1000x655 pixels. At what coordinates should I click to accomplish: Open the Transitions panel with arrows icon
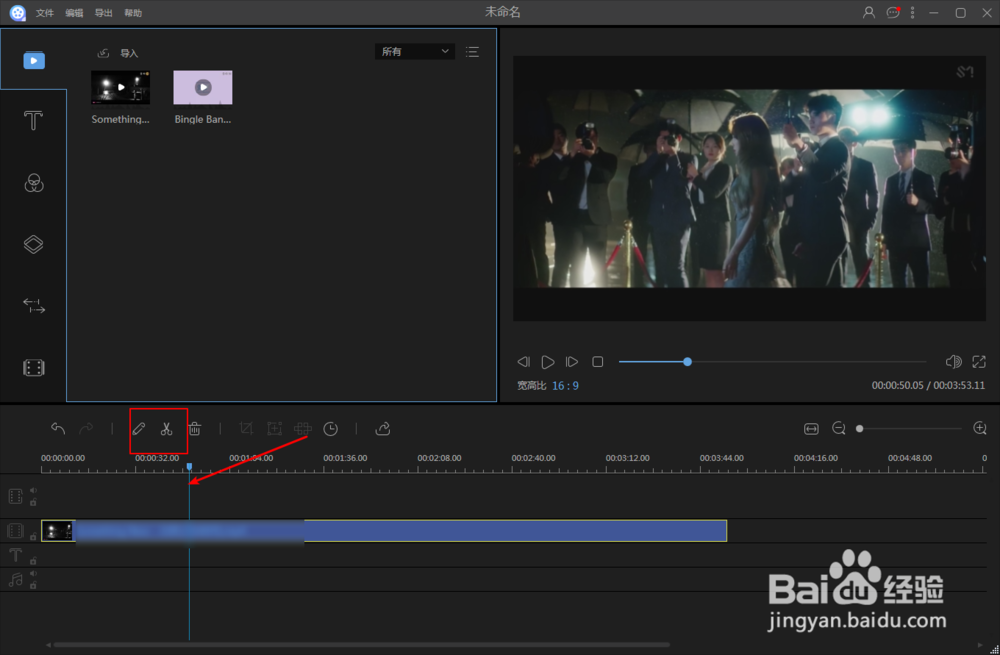[x=34, y=305]
